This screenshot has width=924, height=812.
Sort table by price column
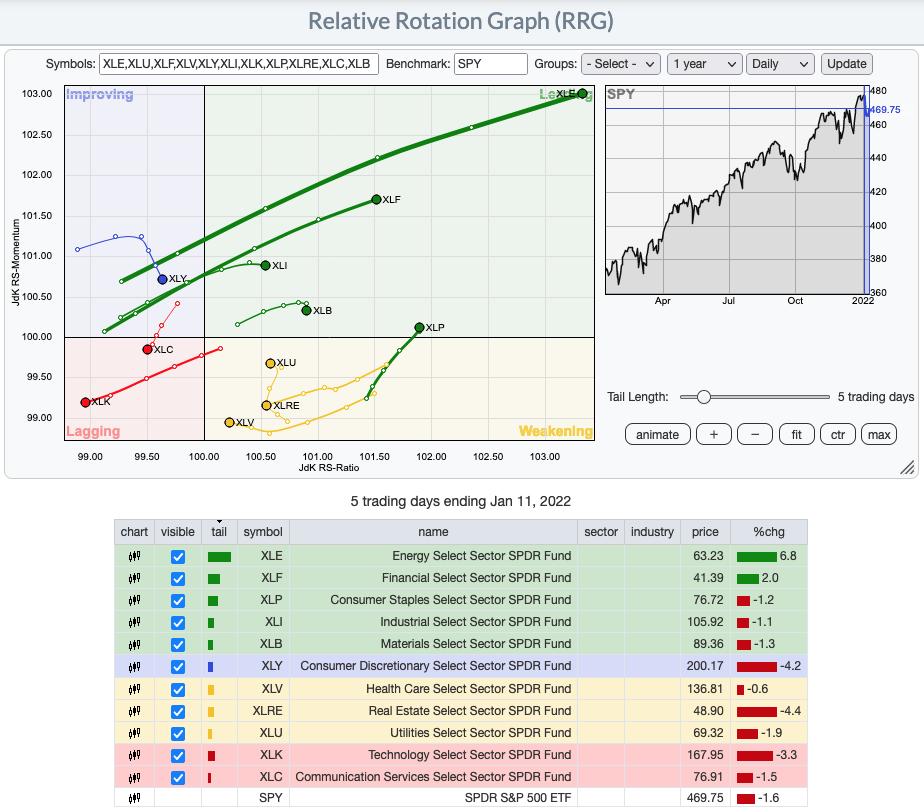pyautogui.click(x=705, y=532)
